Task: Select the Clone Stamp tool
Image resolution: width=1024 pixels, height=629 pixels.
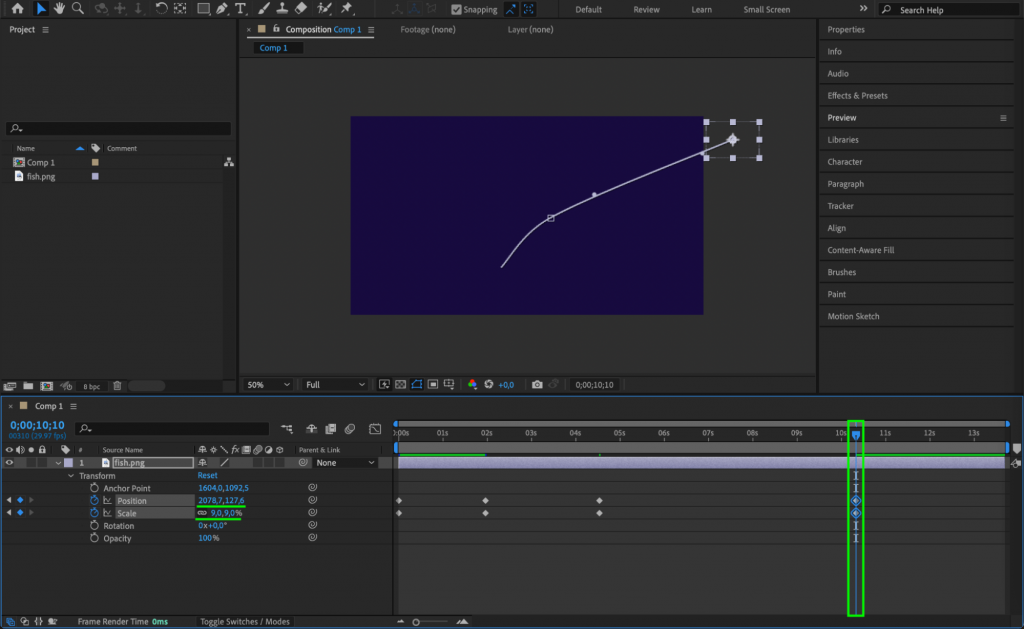Action: click(x=280, y=8)
